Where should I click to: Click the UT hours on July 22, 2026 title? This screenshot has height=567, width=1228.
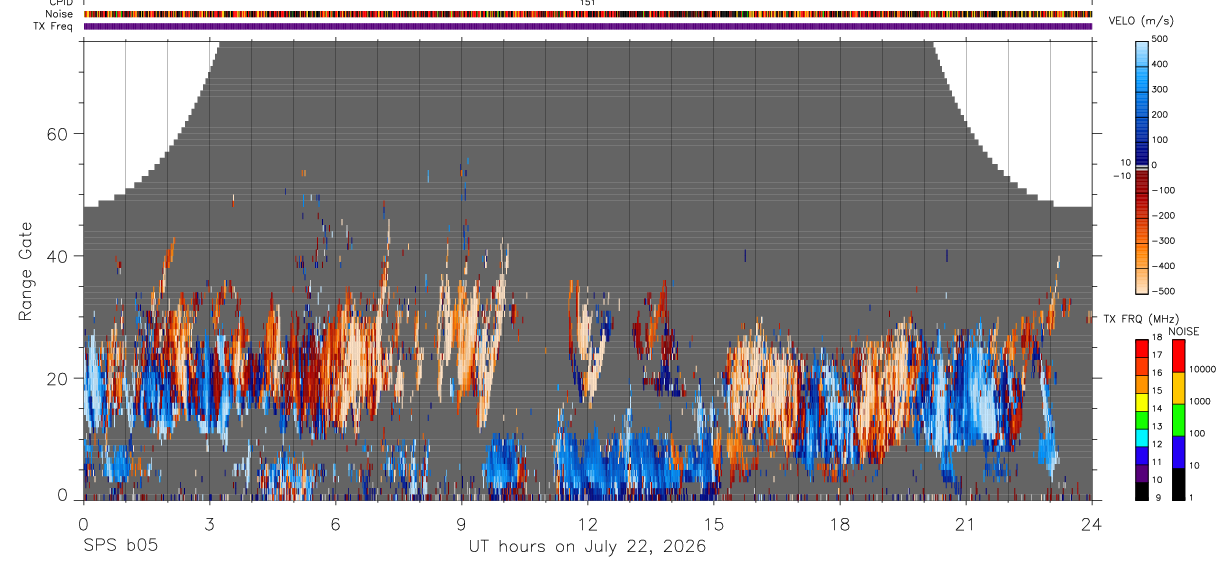pyautogui.click(x=588, y=547)
